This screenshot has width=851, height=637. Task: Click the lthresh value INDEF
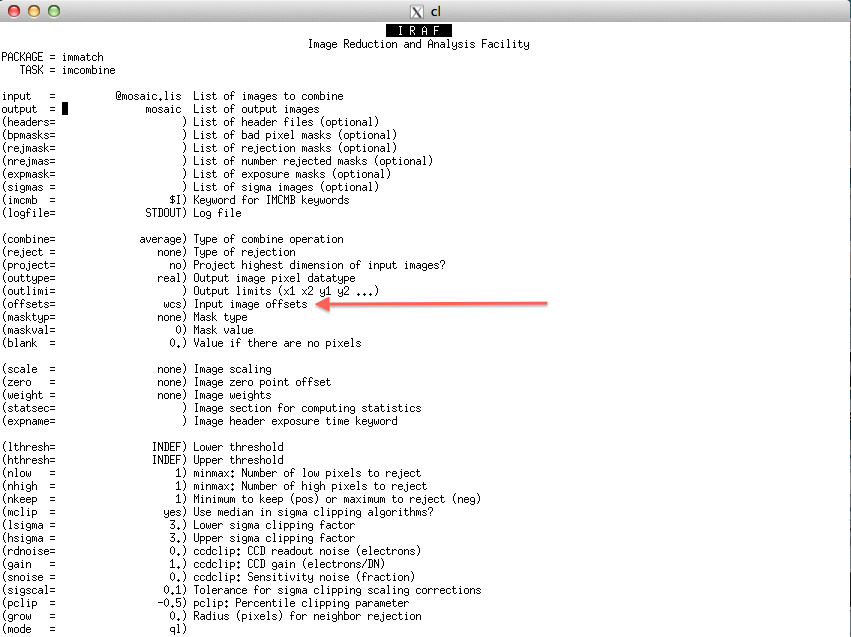click(166, 447)
